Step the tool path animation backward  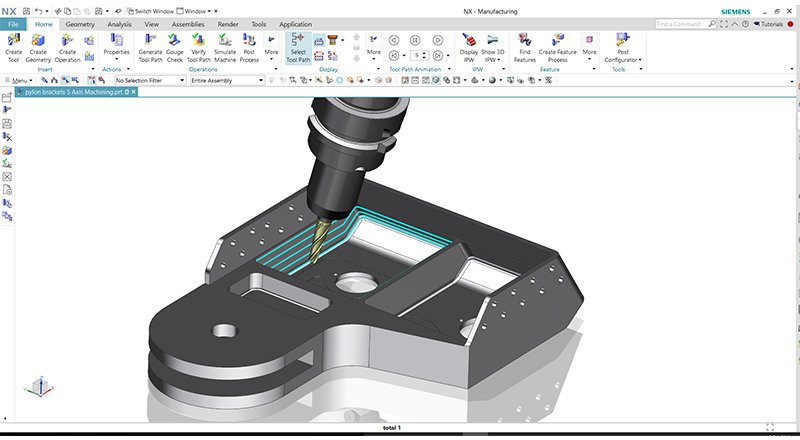coord(394,40)
